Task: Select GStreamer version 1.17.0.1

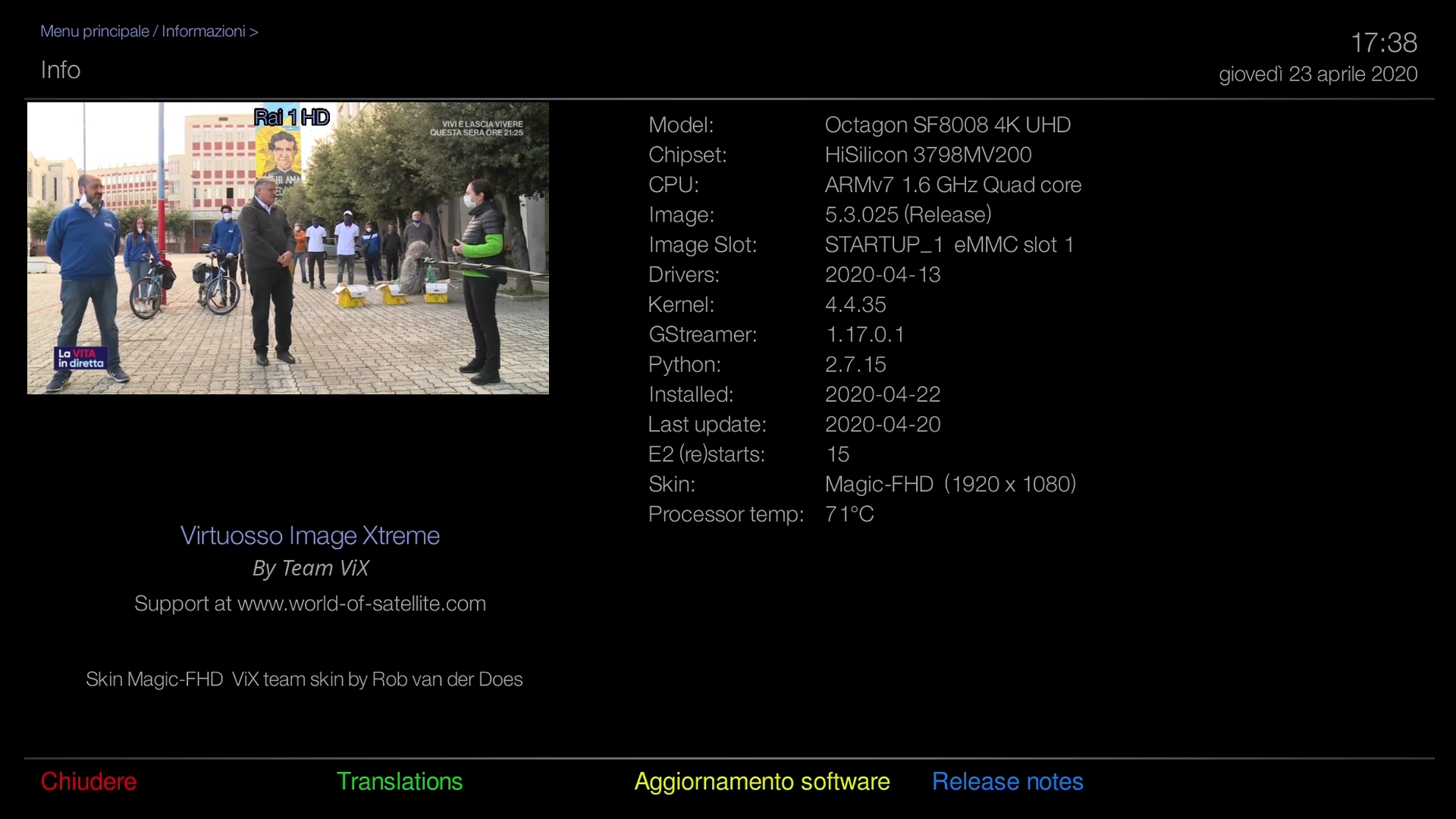Action: [865, 334]
